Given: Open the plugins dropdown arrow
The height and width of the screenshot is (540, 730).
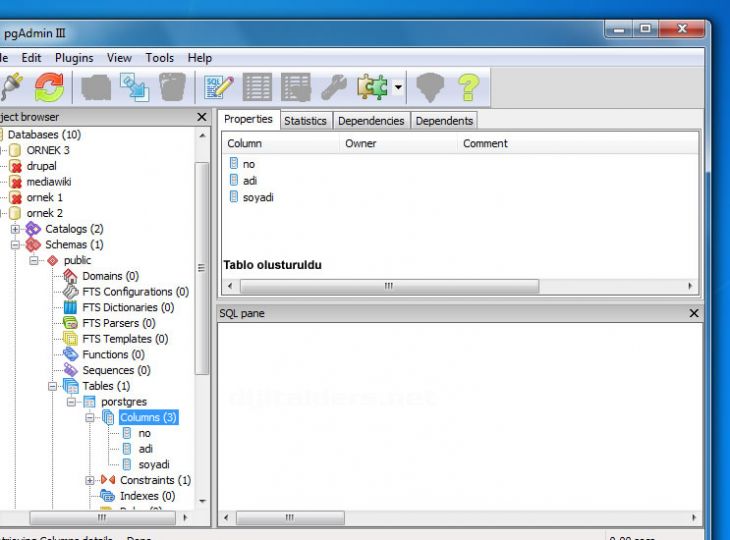Looking at the screenshot, I should 399,87.
